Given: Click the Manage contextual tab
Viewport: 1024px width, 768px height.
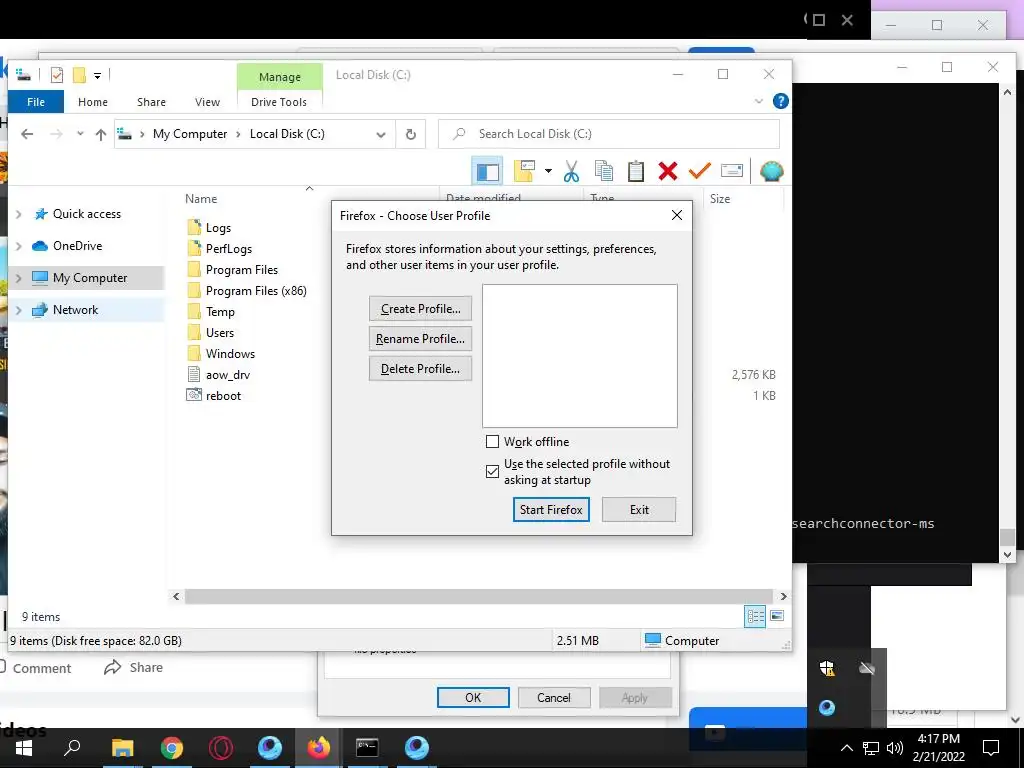Looking at the screenshot, I should coord(280,76).
